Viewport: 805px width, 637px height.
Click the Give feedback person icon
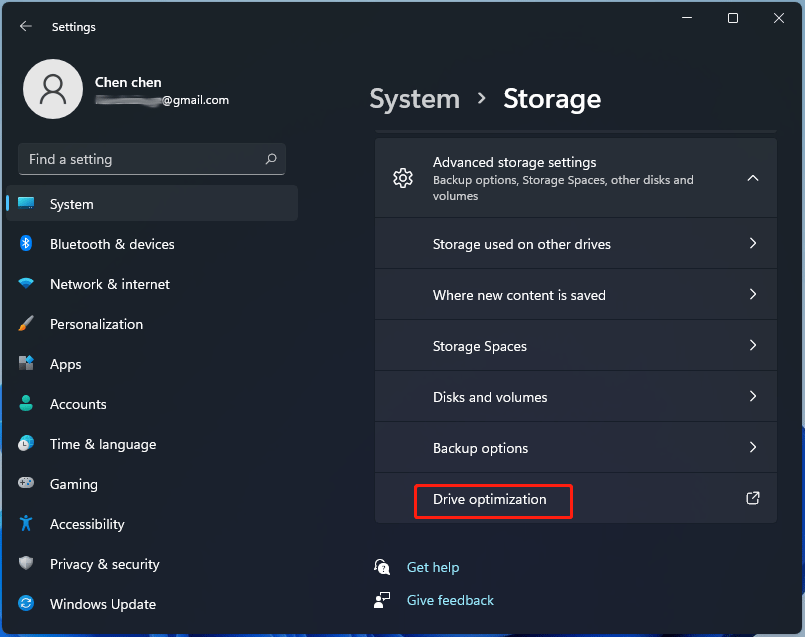click(x=382, y=600)
